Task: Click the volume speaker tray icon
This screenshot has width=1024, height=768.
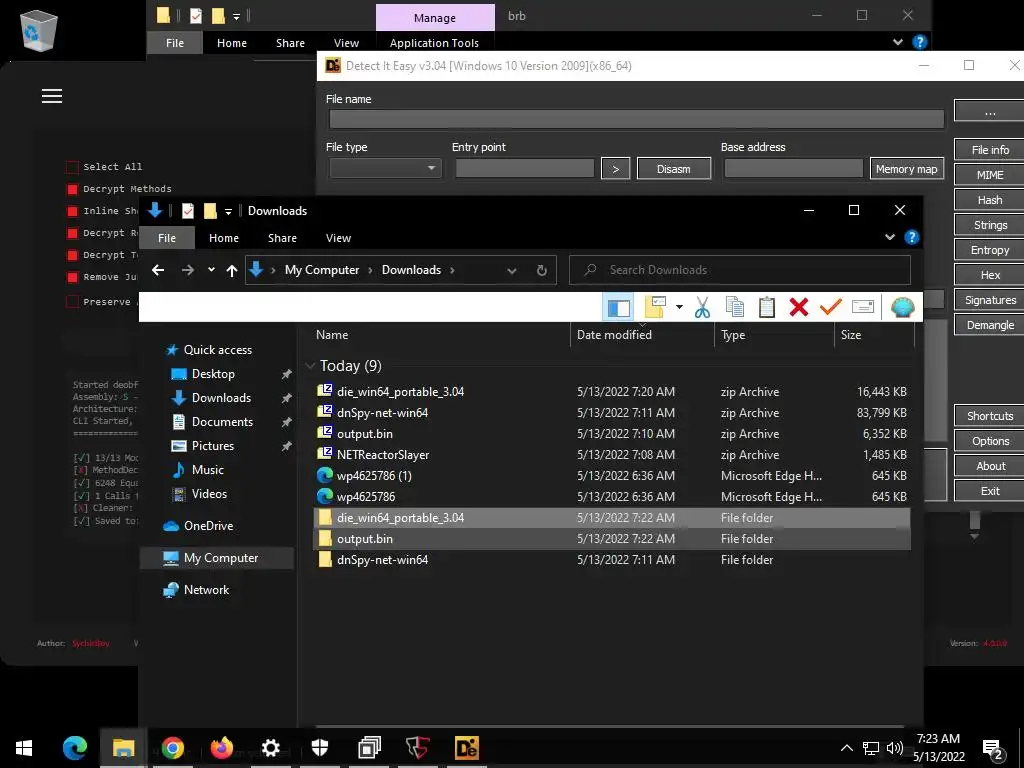Action: [x=895, y=748]
